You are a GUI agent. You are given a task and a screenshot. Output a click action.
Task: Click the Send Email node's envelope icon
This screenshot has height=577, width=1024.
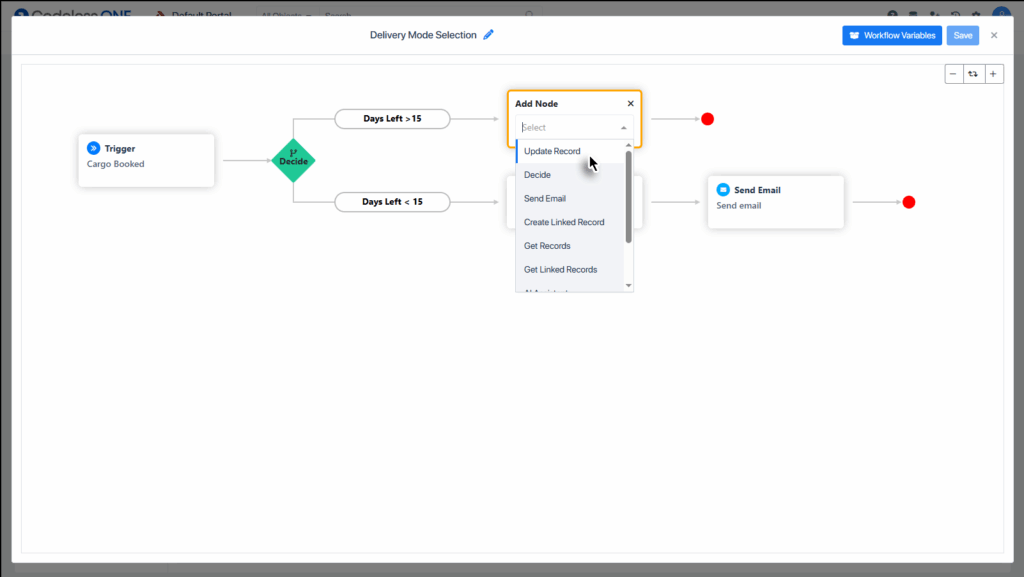723,190
